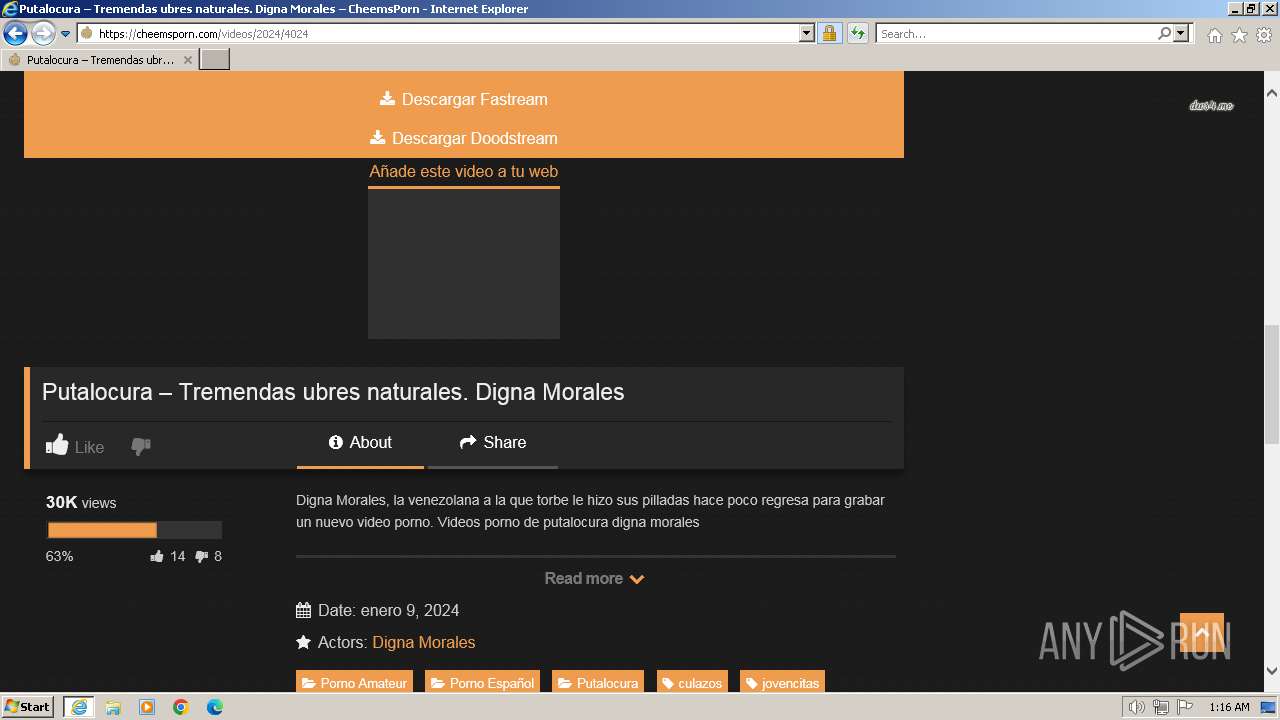Select the Putalocura page tab
This screenshot has width=1280, height=720.
[x=100, y=59]
